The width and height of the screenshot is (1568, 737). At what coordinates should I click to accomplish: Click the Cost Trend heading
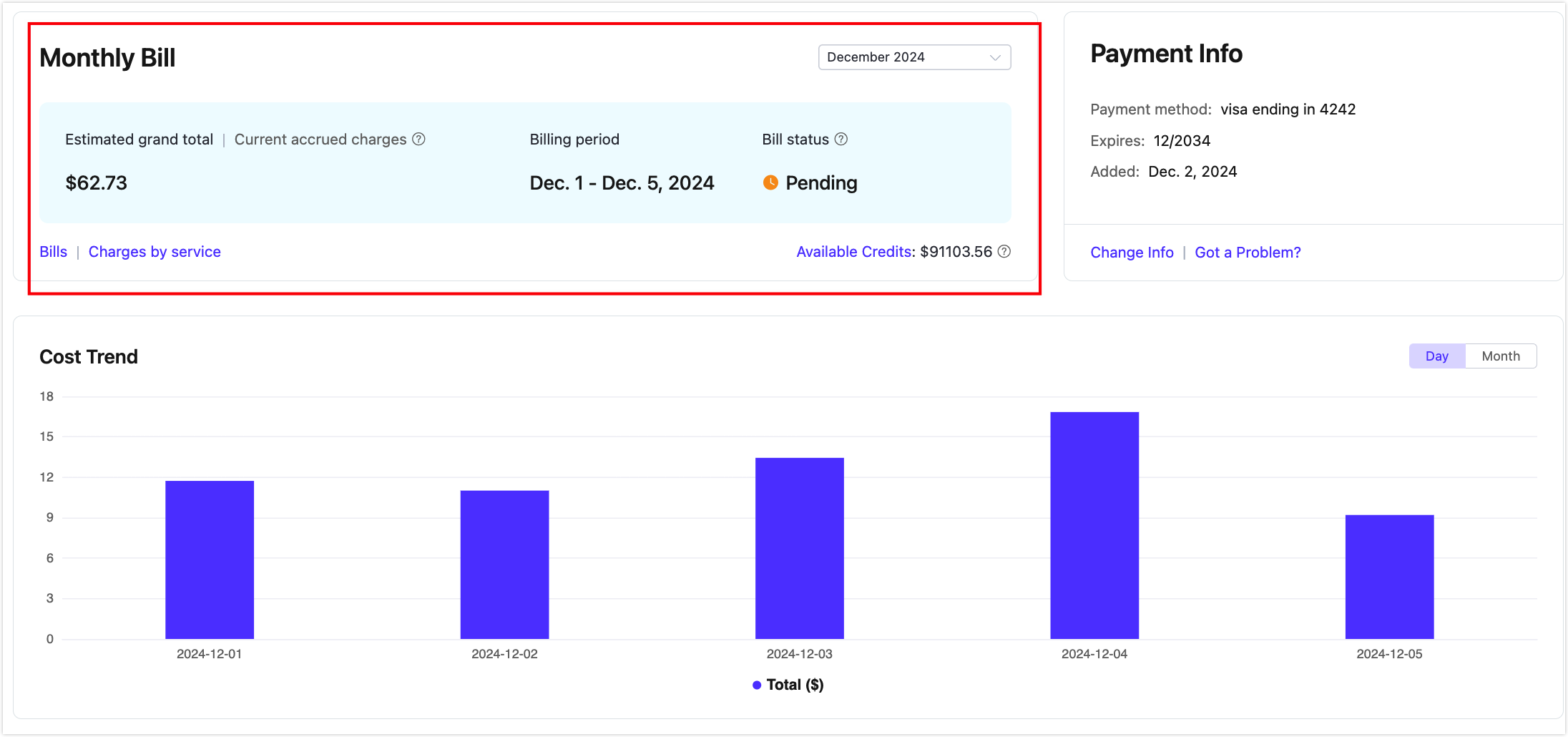[89, 357]
